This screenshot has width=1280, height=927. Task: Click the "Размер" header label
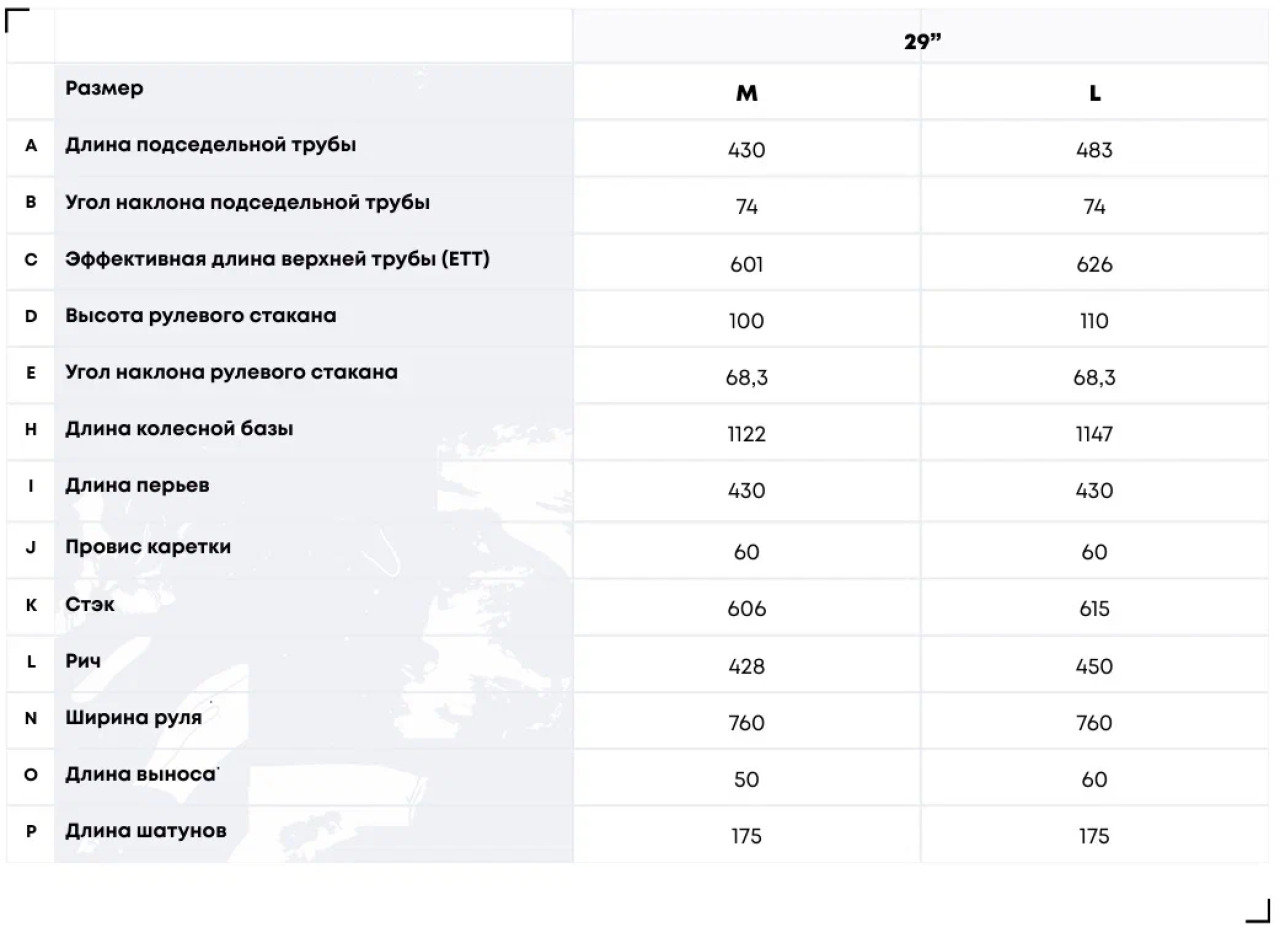[x=105, y=88]
